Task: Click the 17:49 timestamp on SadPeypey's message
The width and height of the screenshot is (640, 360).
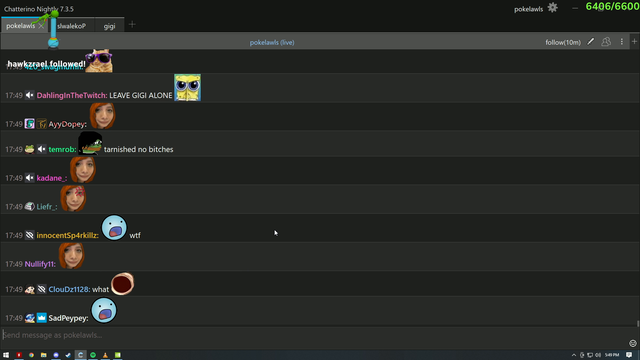Action: (14, 318)
